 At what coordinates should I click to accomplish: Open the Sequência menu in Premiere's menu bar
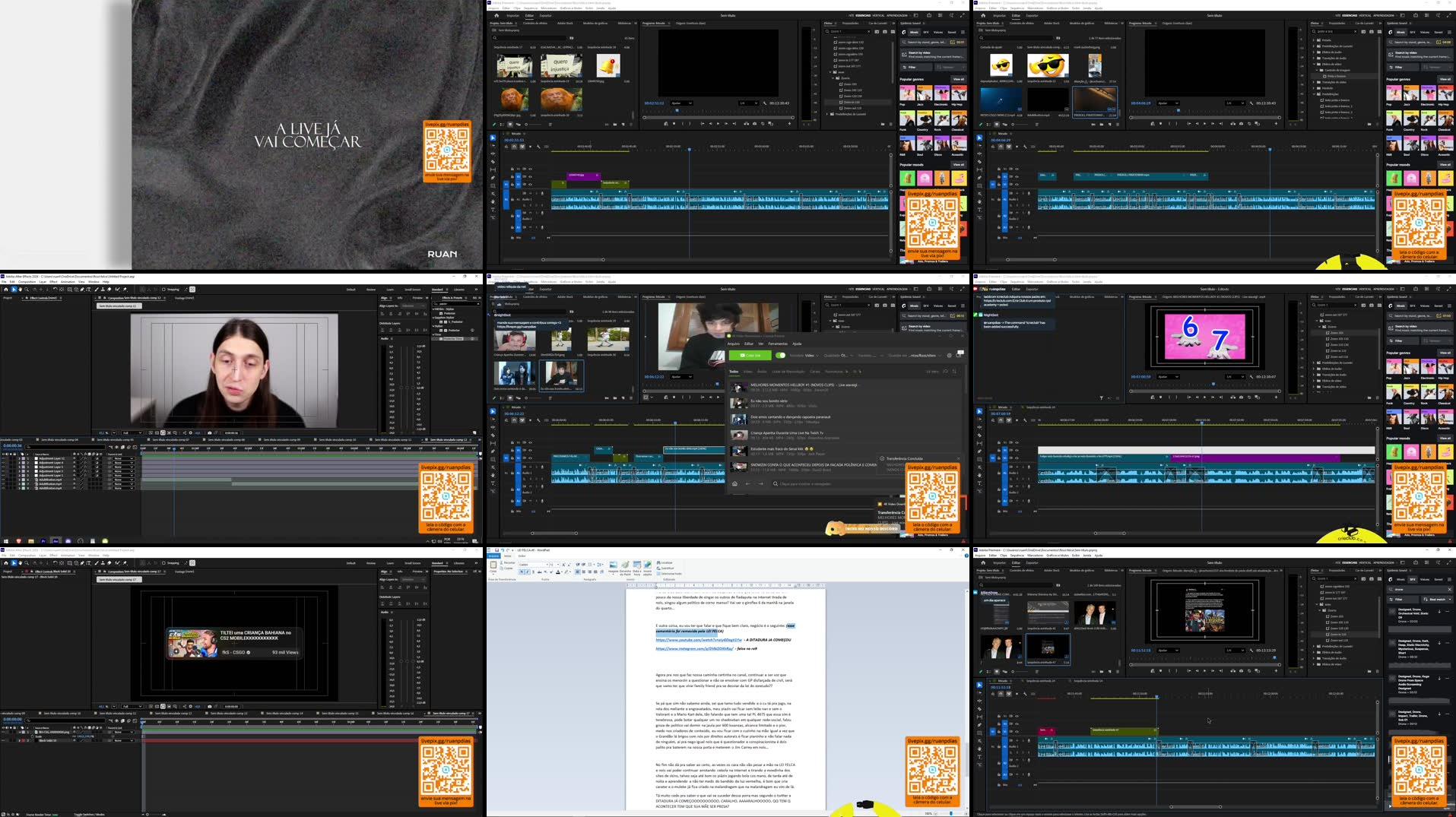(x=531, y=8)
